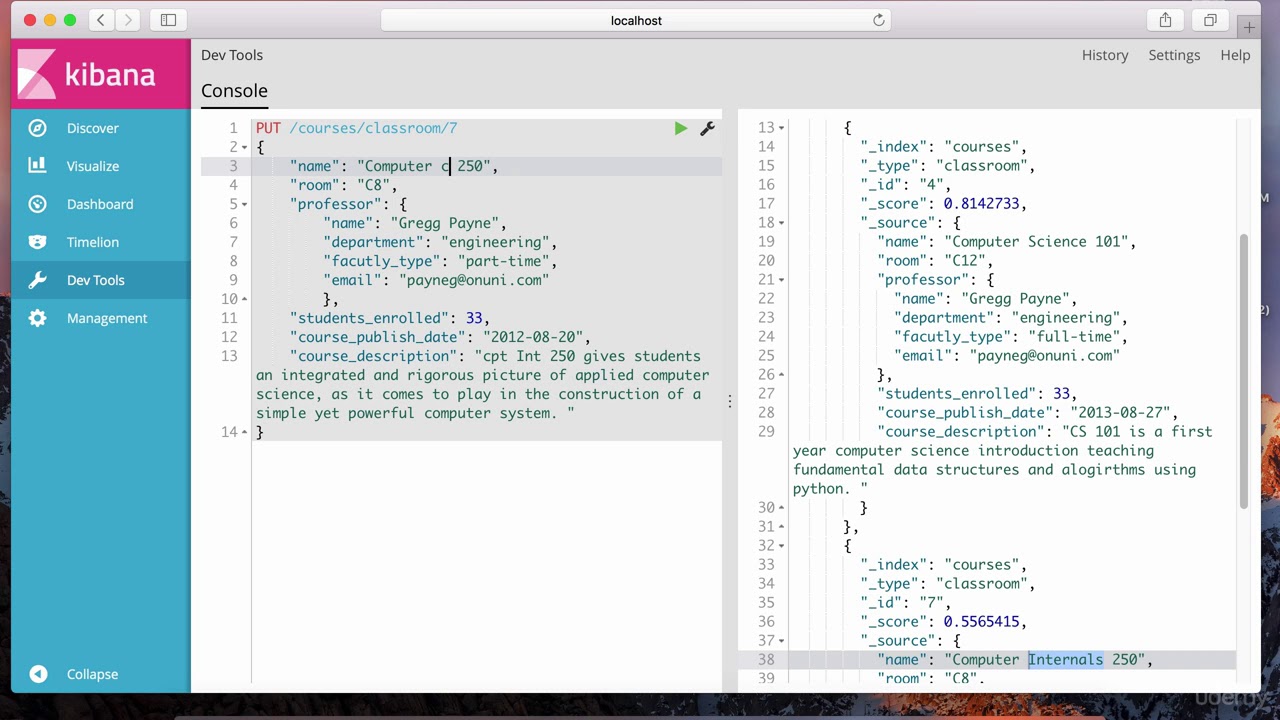Toggle fold arrow at response line 31

(781, 527)
